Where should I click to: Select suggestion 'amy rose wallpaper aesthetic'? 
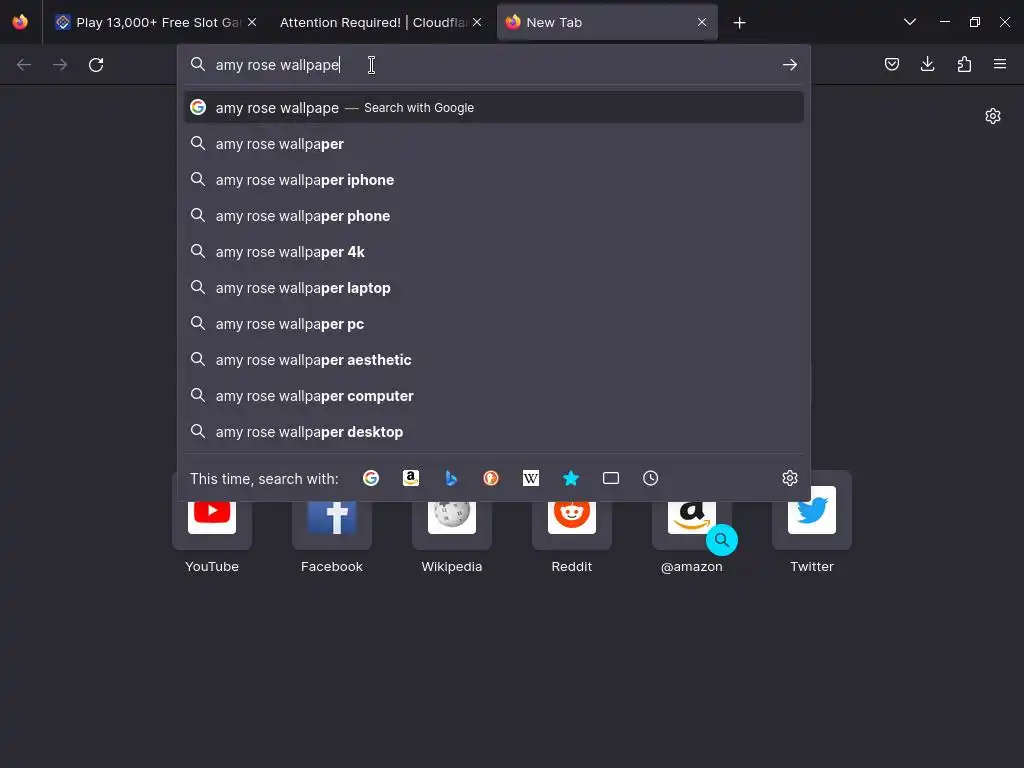(494, 359)
